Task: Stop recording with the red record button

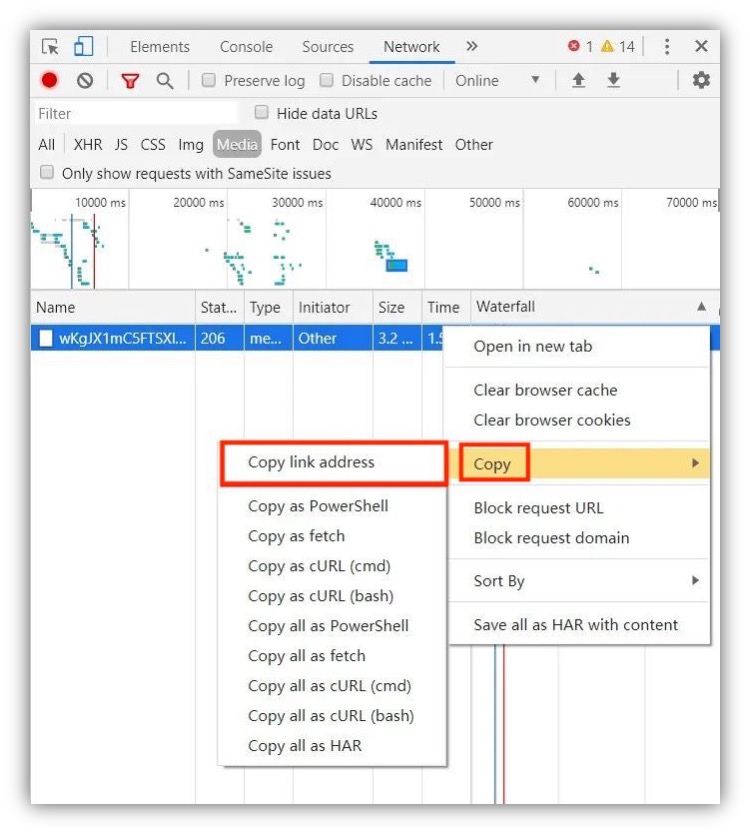Action: [49, 80]
